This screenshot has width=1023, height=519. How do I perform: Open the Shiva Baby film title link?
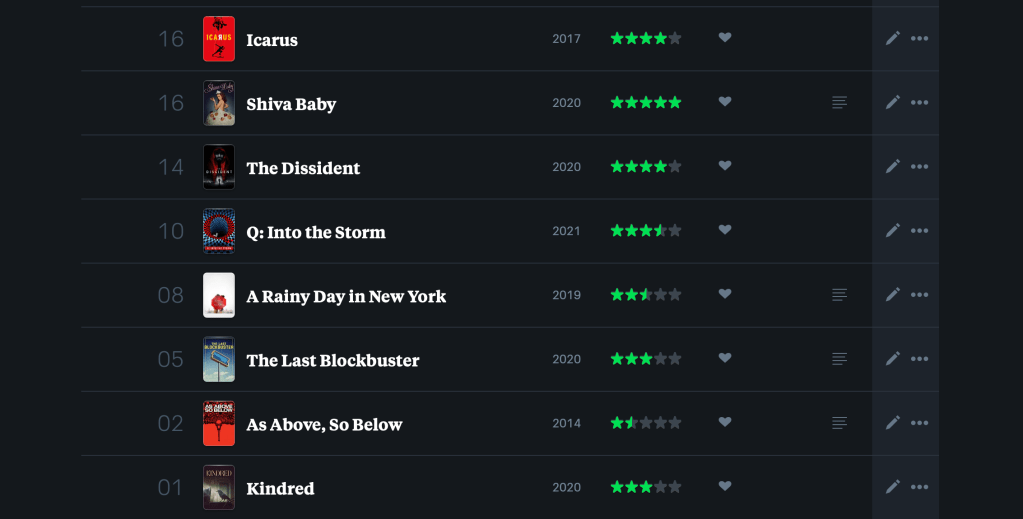pos(291,104)
